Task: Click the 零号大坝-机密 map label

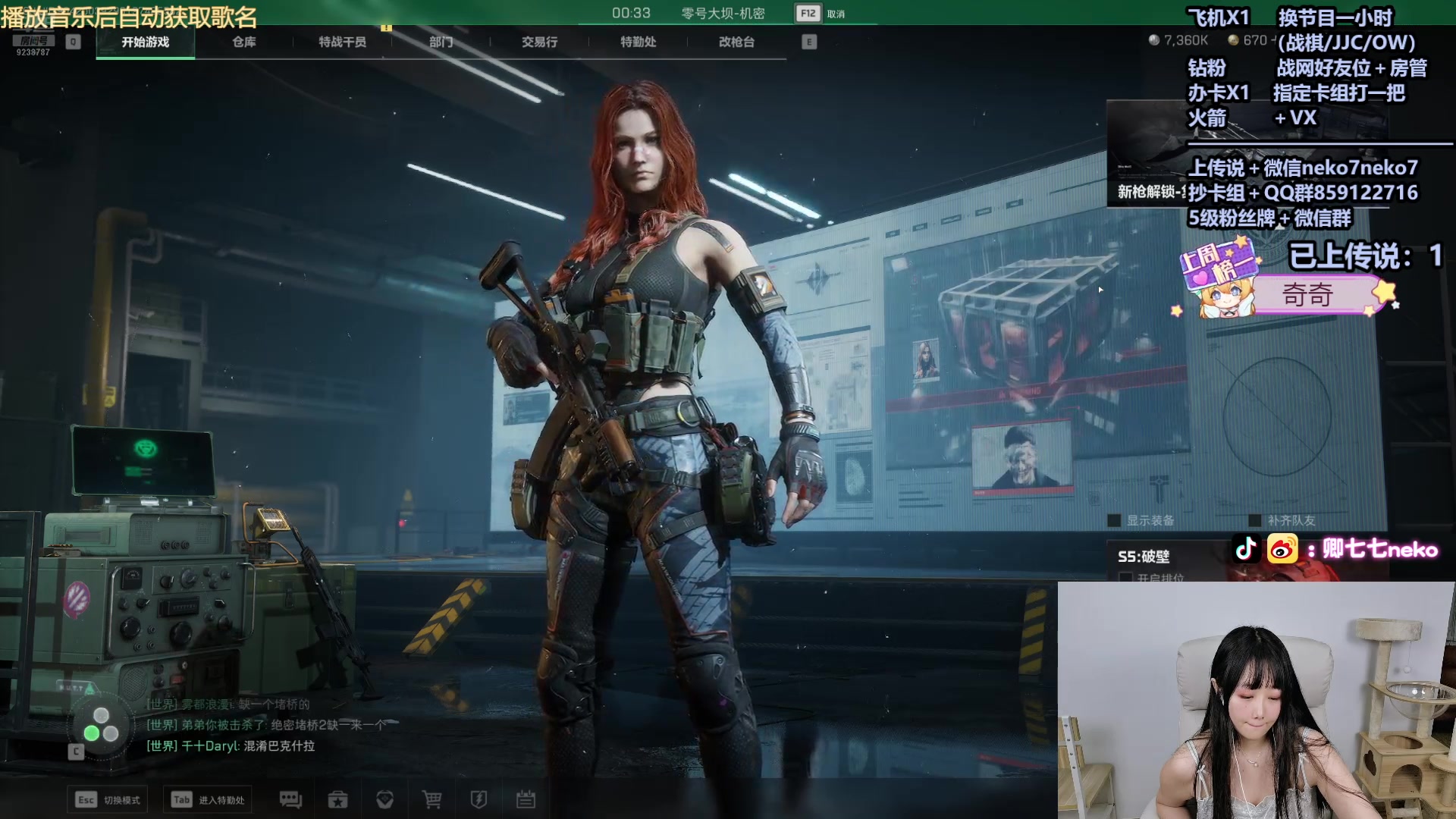Action: click(x=723, y=14)
